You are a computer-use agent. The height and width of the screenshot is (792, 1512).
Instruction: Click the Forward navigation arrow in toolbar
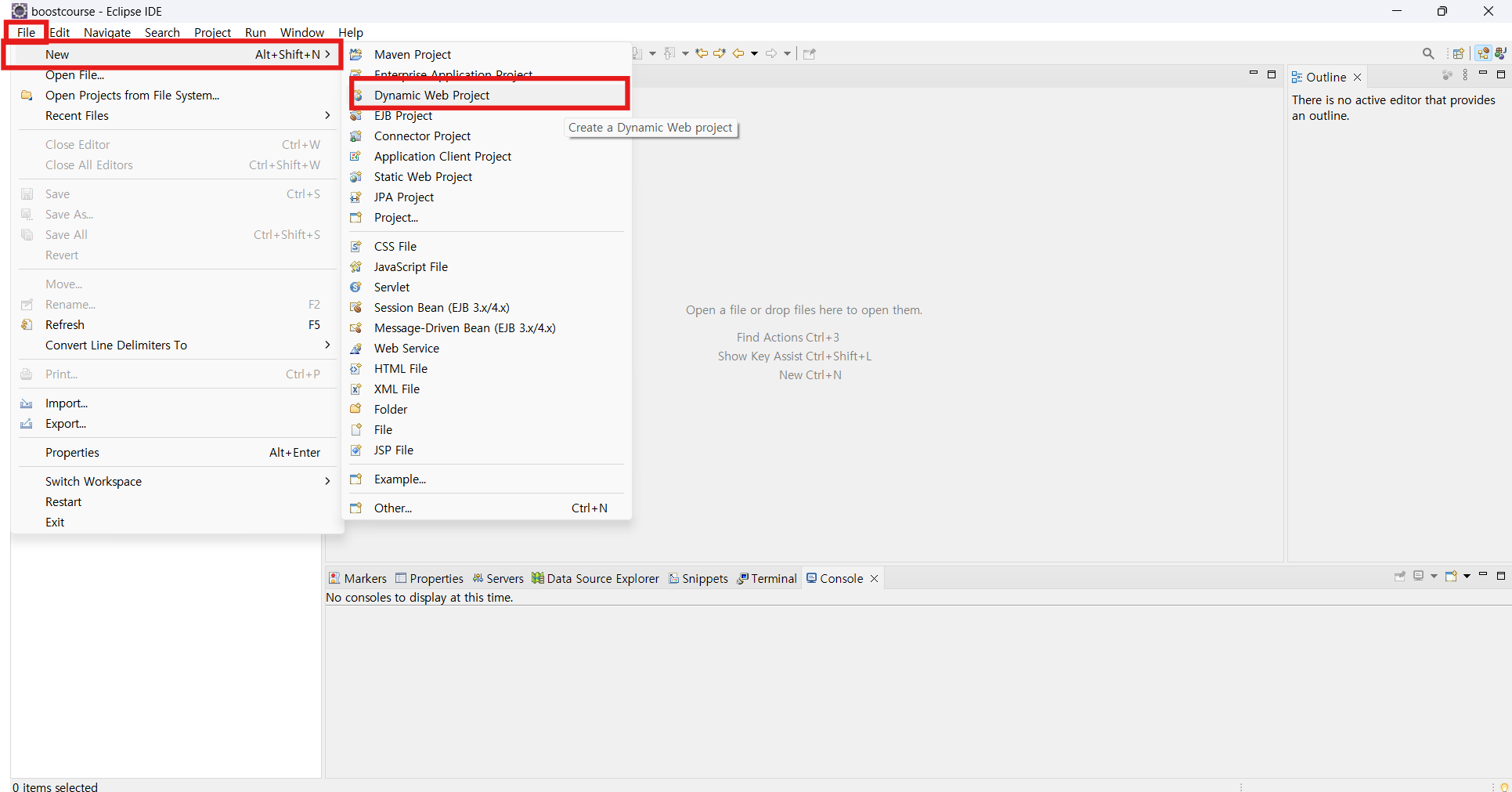[771, 53]
